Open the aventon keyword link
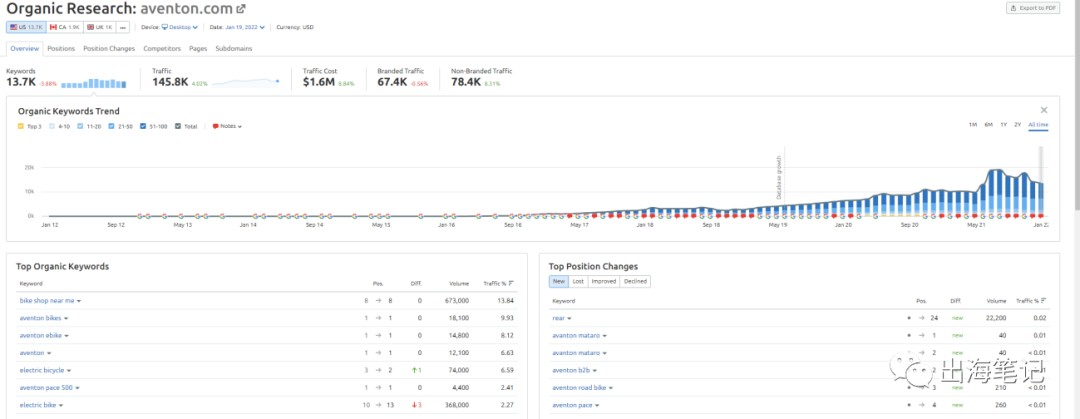The width and height of the screenshot is (1080, 419). click(32, 353)
